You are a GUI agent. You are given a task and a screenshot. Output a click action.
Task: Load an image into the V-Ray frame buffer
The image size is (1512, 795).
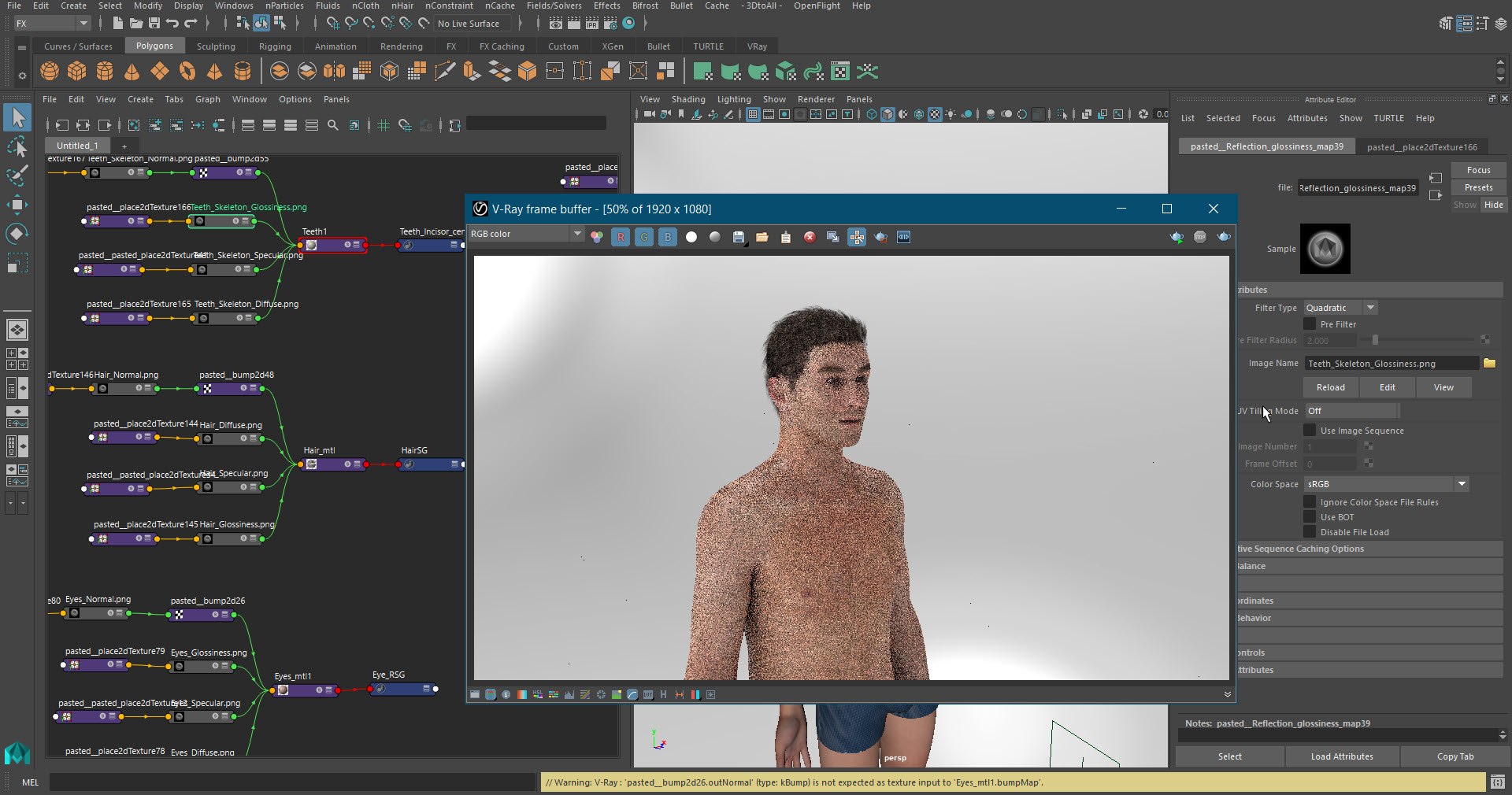click(x=762, y=237)
